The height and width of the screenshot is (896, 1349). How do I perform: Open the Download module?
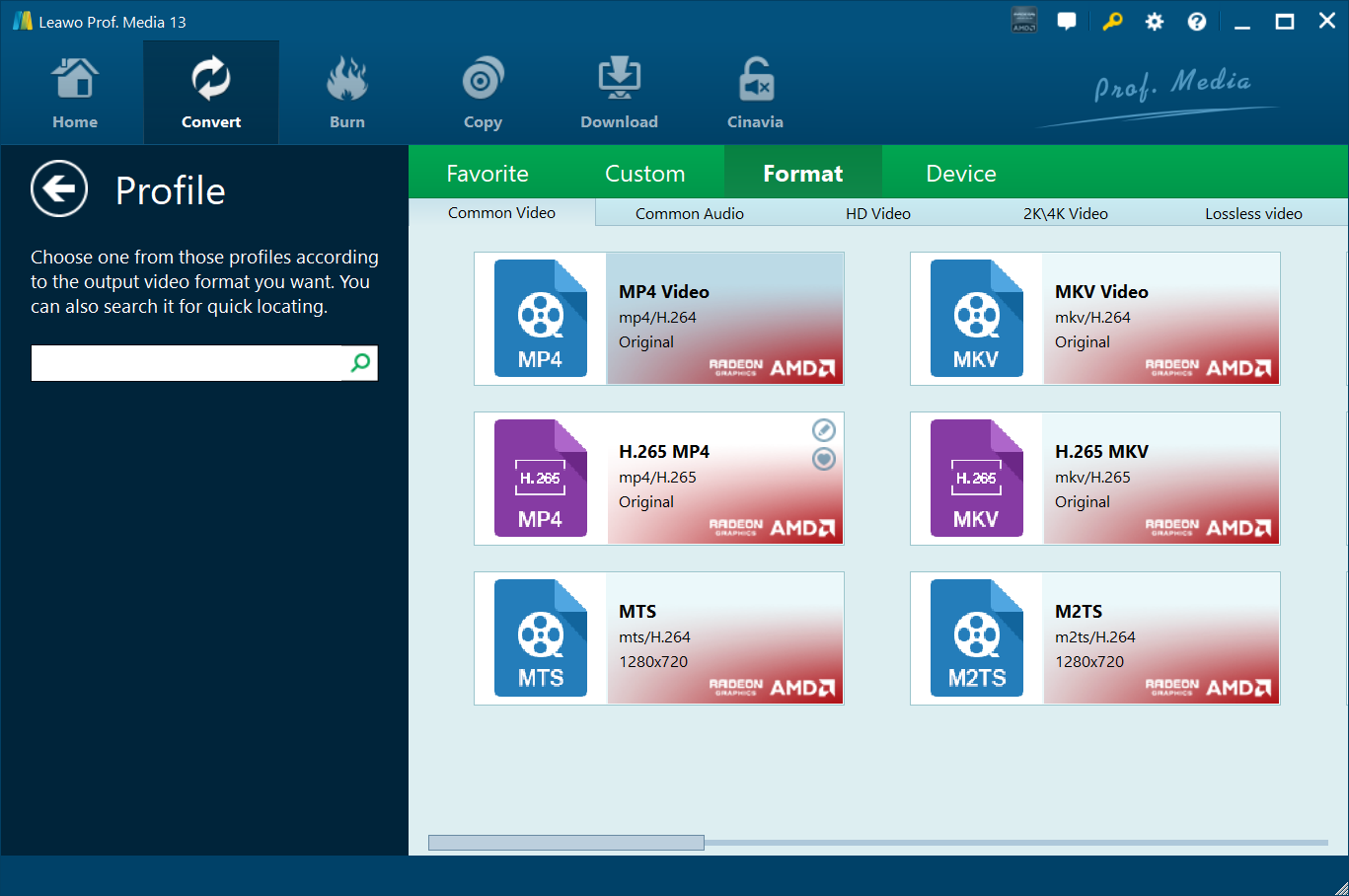tap(619, 94)
